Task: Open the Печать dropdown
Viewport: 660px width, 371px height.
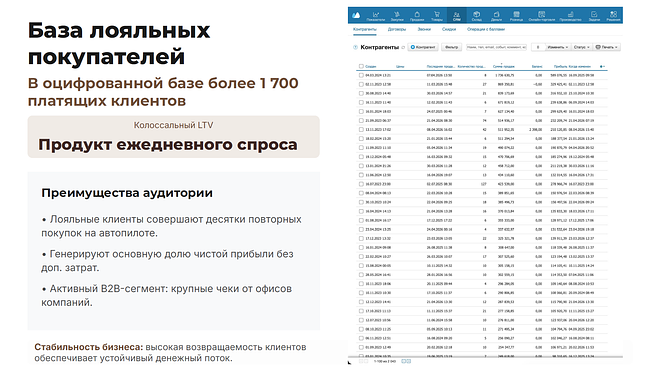Action: 607,47
